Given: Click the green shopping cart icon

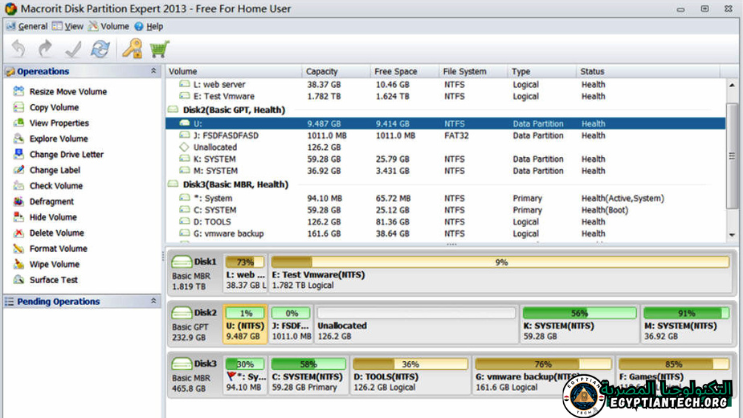Looking at the screenshot, I should pyautogui.click(x=159, y=49).
